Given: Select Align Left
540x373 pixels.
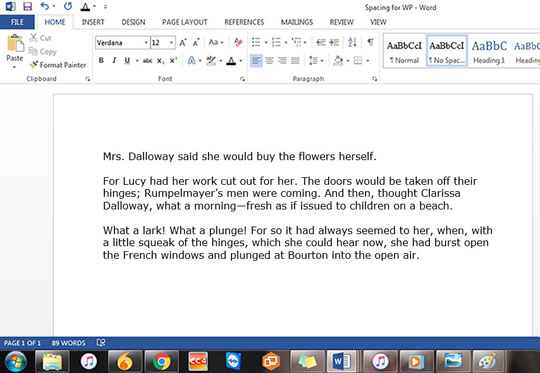Looking at the screenshot, I should [256, 61].
